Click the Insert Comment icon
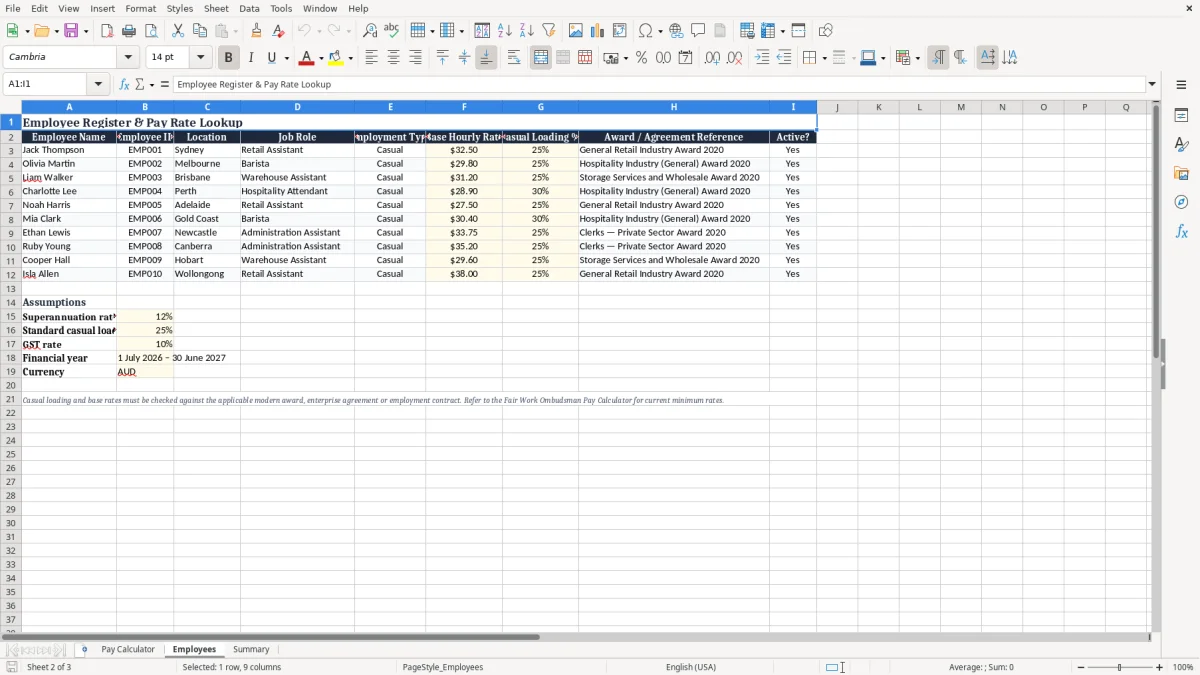Screen dimensions: 1200x675 point(698,31)
